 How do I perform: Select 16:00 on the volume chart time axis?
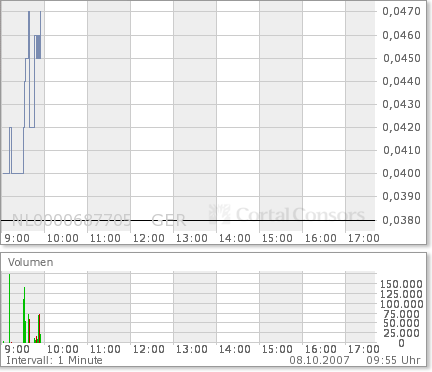tap(321, 350)
